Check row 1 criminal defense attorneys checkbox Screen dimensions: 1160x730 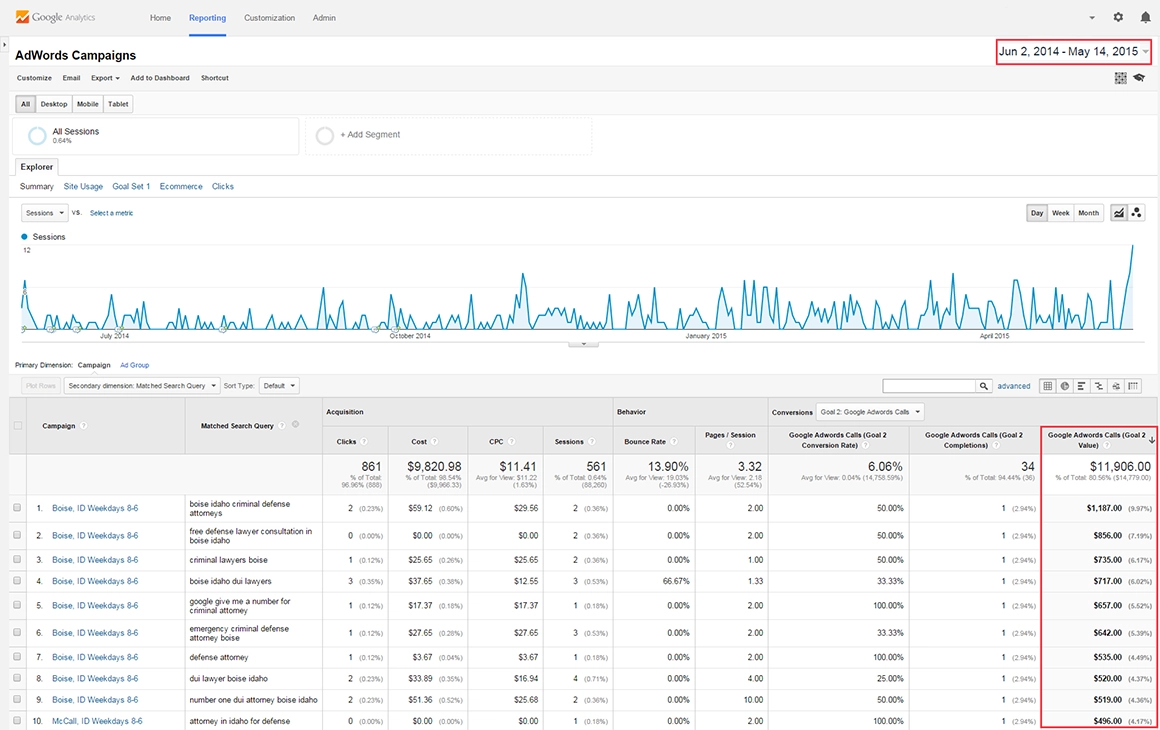coord(17,508)
